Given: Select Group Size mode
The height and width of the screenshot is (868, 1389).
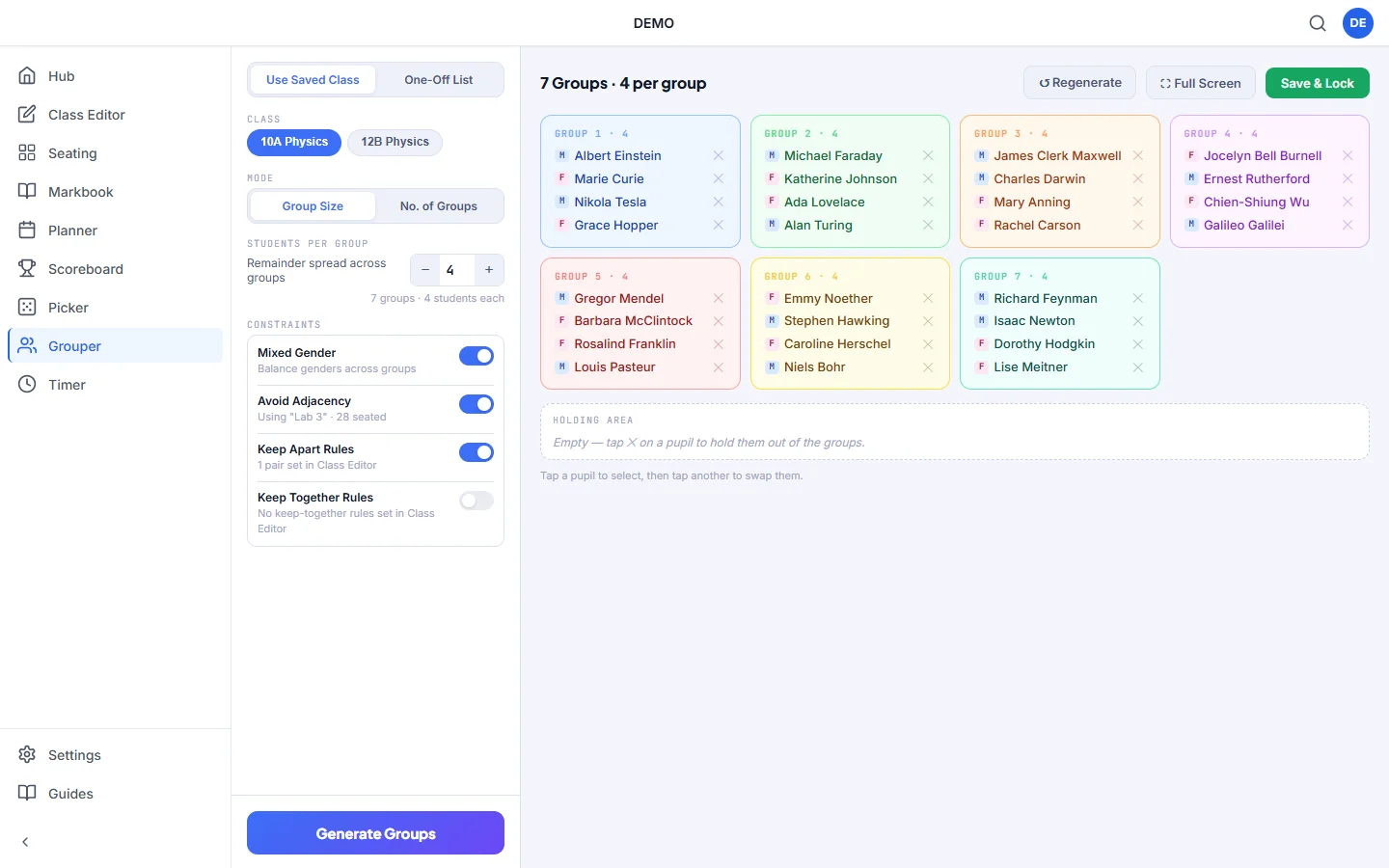Looking at the screenshot, I should point(313,206).
